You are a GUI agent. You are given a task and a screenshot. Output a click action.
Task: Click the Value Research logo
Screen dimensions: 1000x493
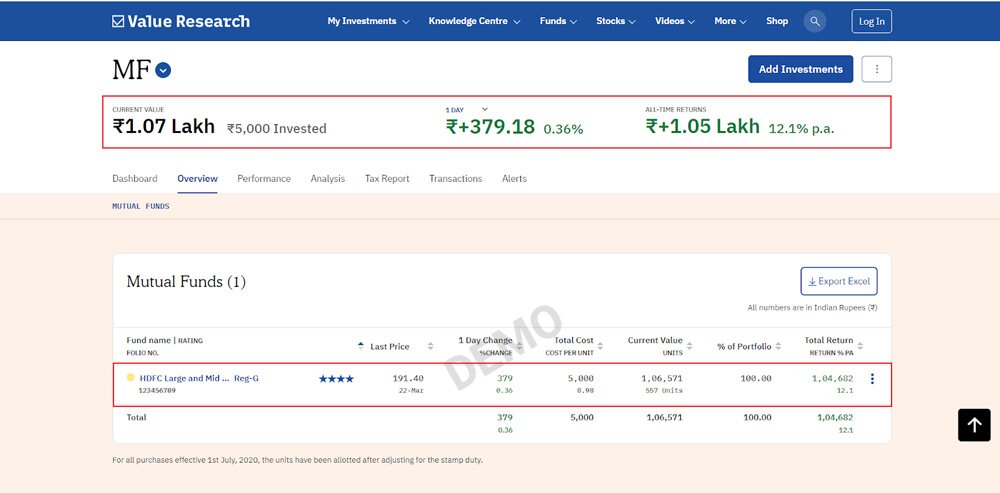point(181,21)
